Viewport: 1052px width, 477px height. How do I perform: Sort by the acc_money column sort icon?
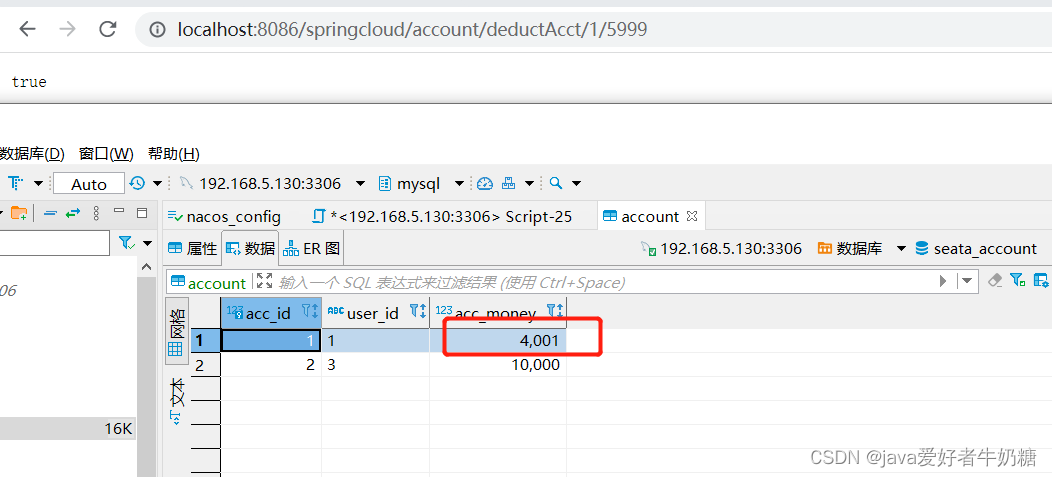pyautogui.click(x=556, y=311)
